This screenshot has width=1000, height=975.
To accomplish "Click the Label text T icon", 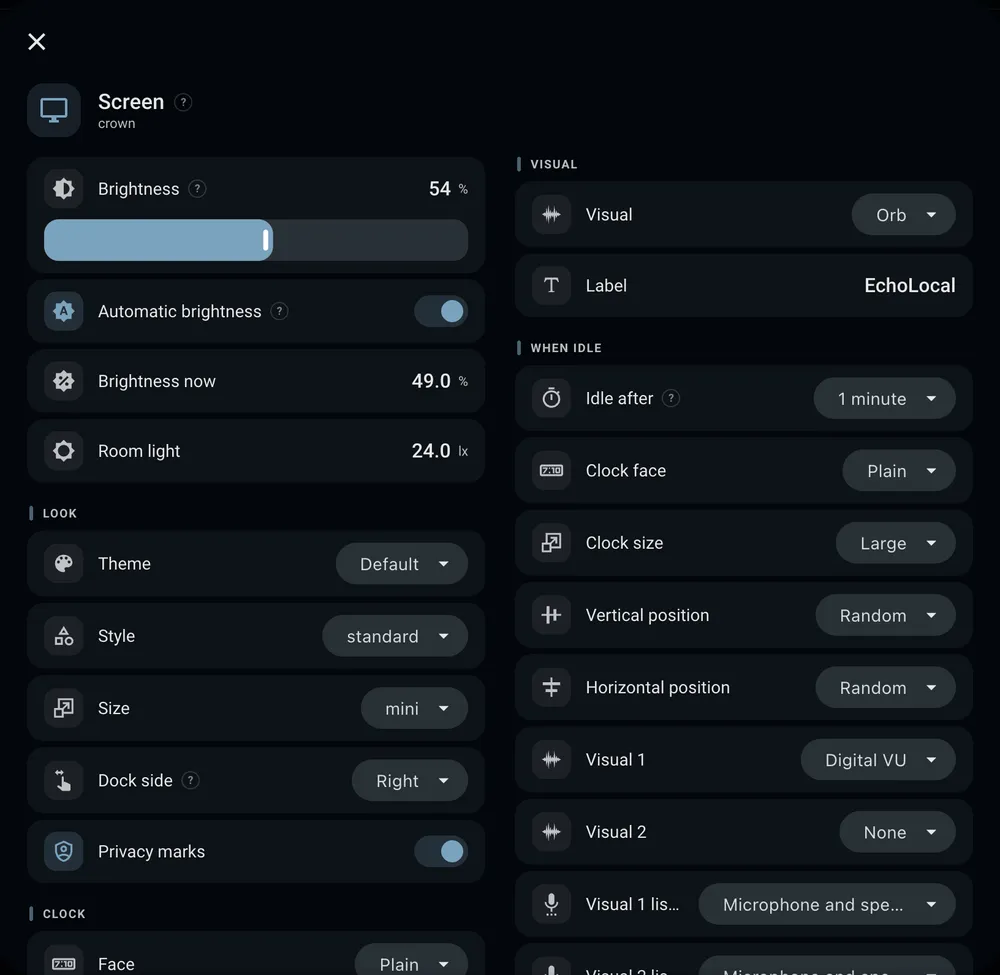I will point(552,286).
